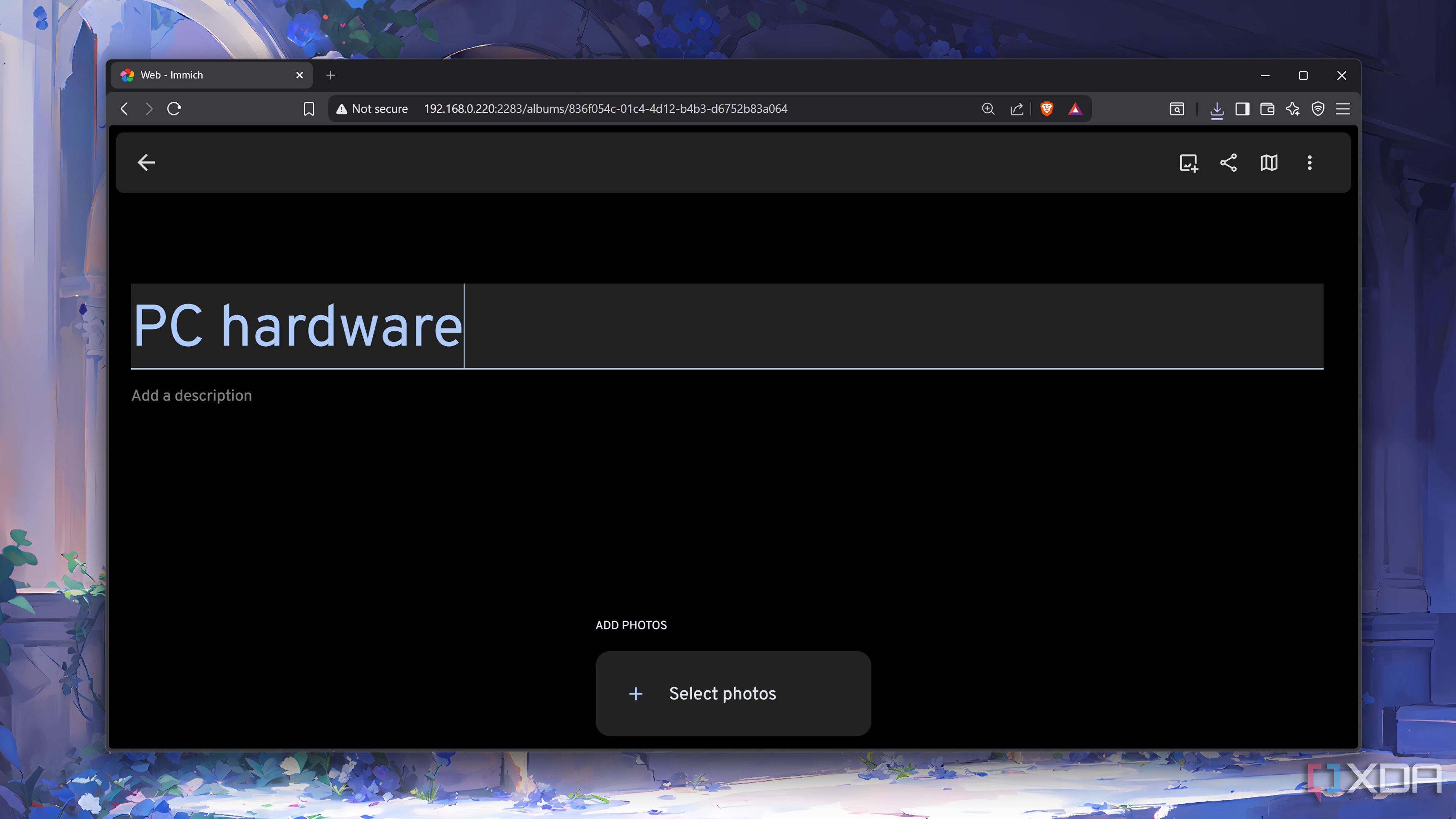Close the Web - Immich tab
The height and width of the screenshot is (819, 1456).
(x=300, y=75)
